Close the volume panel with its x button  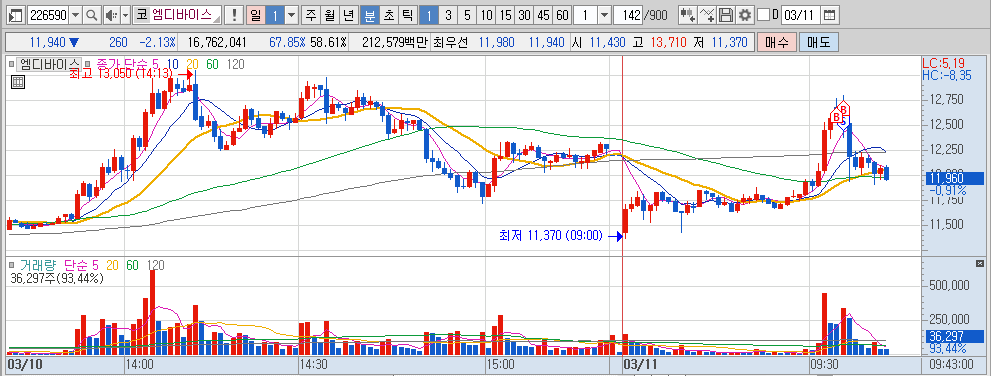(980, 263)
